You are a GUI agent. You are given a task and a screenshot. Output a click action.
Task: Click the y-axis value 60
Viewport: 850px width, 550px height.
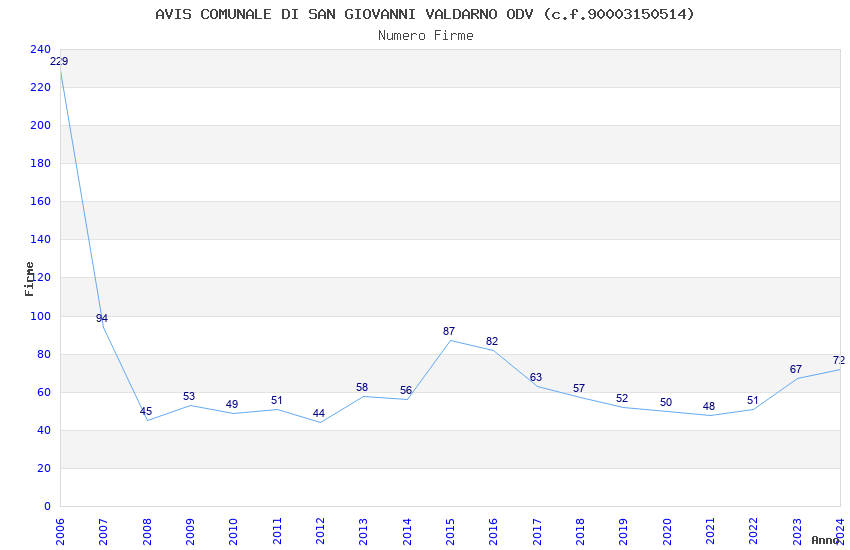(44, 392)
